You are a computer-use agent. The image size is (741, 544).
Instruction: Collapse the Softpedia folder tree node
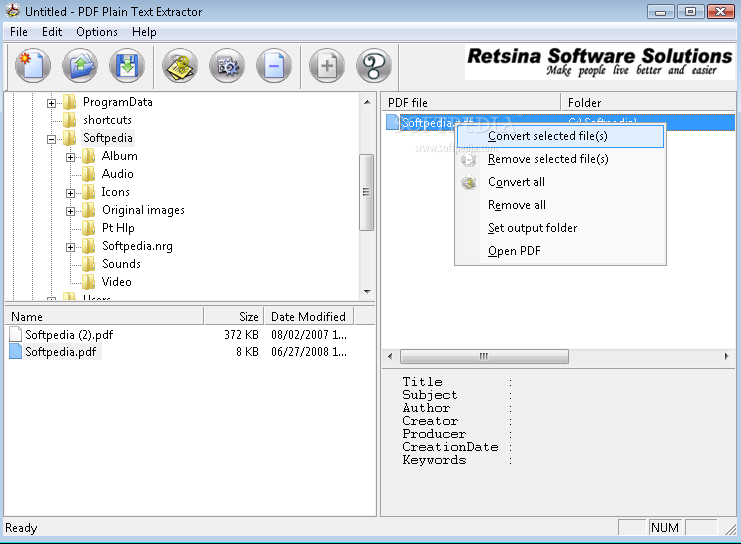[x=52, y=138]
